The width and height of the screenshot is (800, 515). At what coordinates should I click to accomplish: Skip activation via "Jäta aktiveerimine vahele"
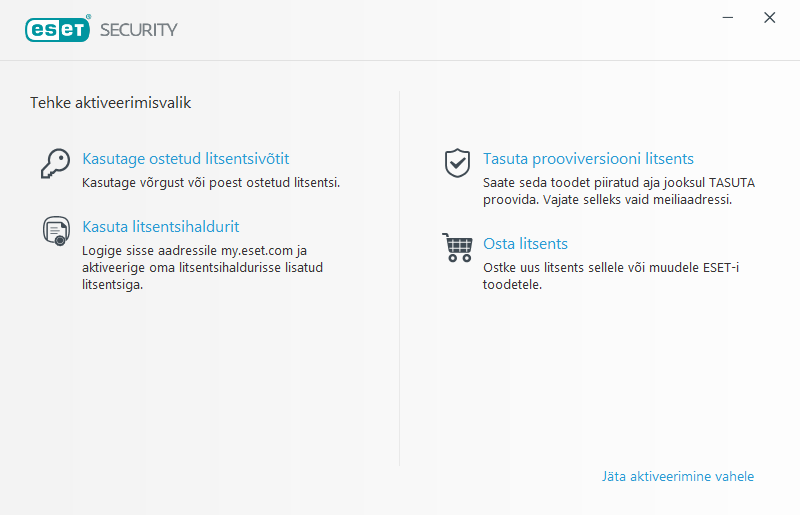tap(677, 476)
